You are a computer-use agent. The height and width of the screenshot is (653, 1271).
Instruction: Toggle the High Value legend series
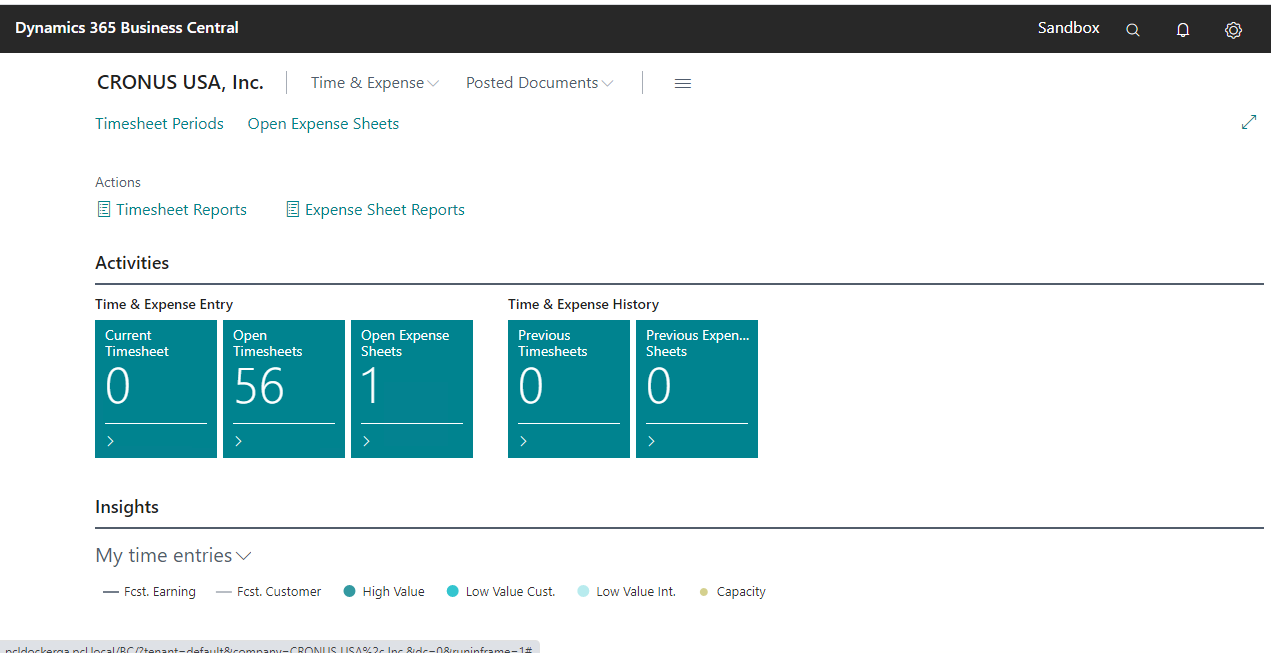coord(383,592)
